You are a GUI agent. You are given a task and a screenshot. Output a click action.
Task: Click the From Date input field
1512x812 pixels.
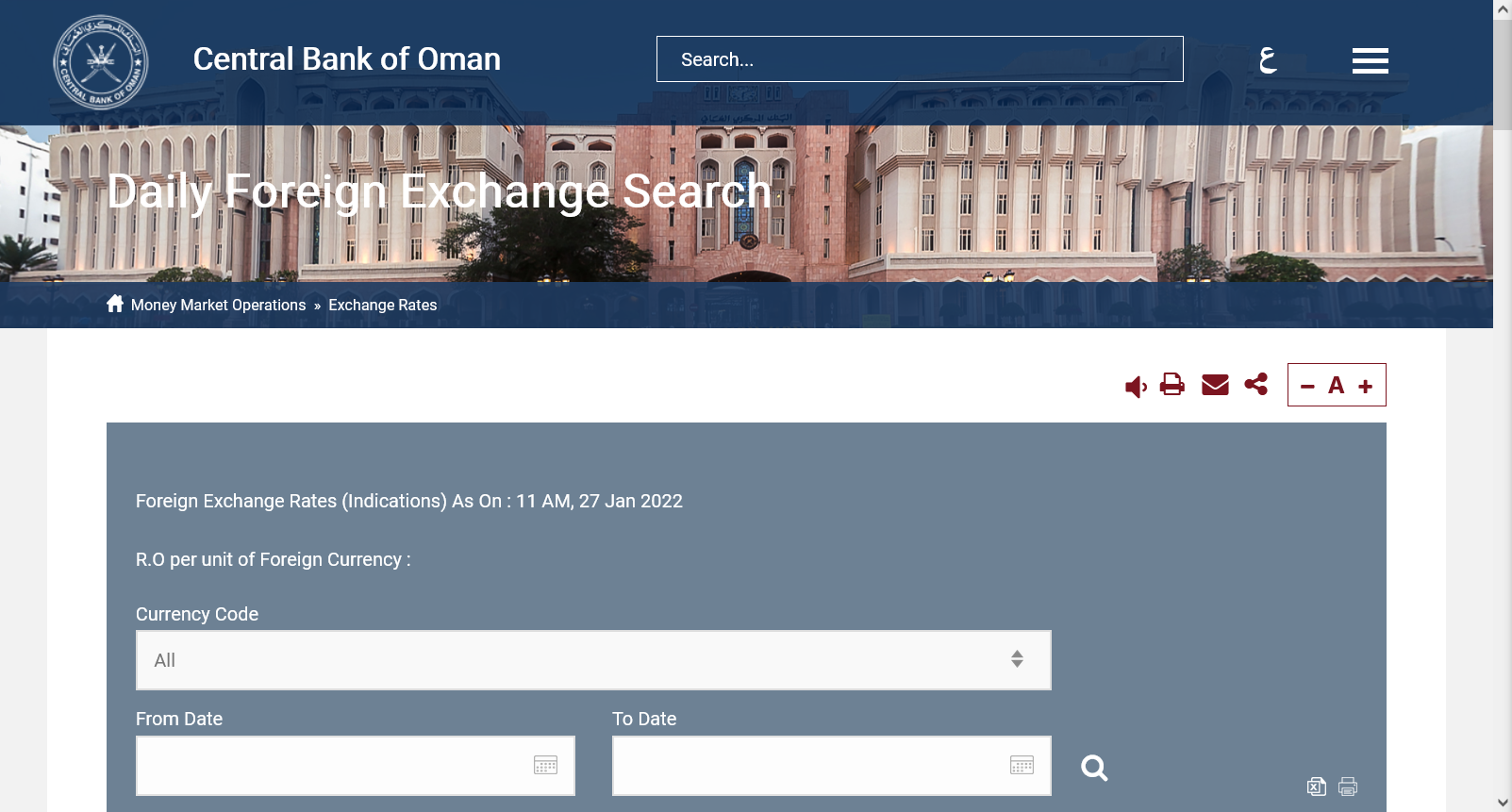[330, 766]
